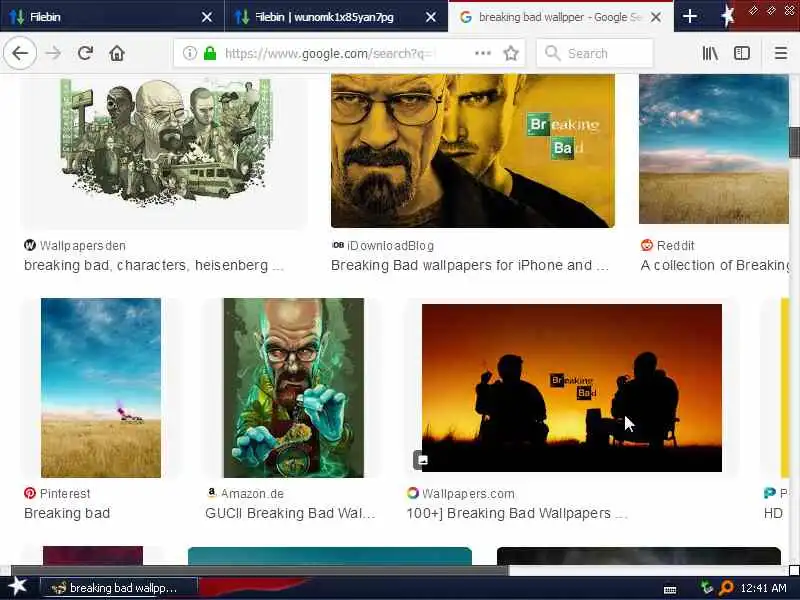This screenshot has width=800, height=600.
Task: Reload the current page
Action: click(x=85, y=53)
